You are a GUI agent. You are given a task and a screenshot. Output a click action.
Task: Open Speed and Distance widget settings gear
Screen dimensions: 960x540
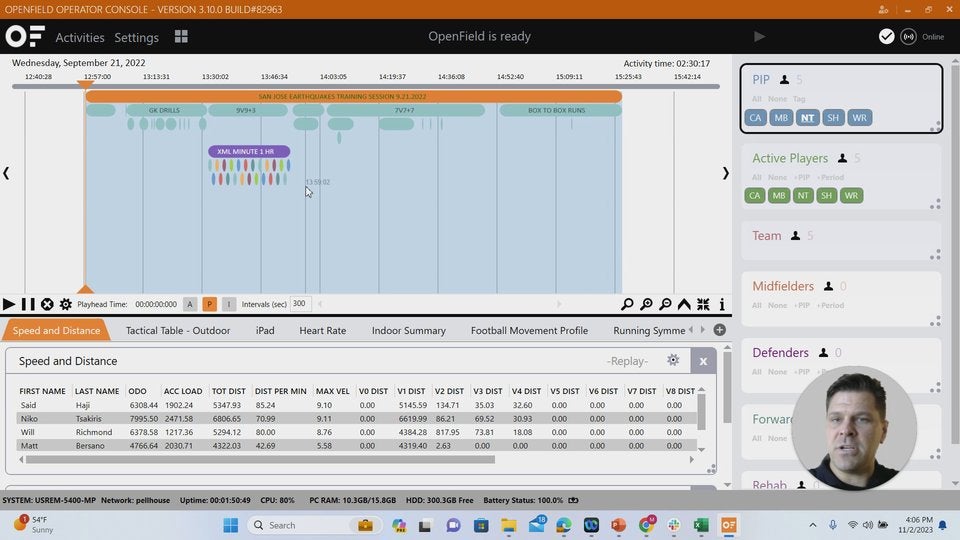(673, 360)
